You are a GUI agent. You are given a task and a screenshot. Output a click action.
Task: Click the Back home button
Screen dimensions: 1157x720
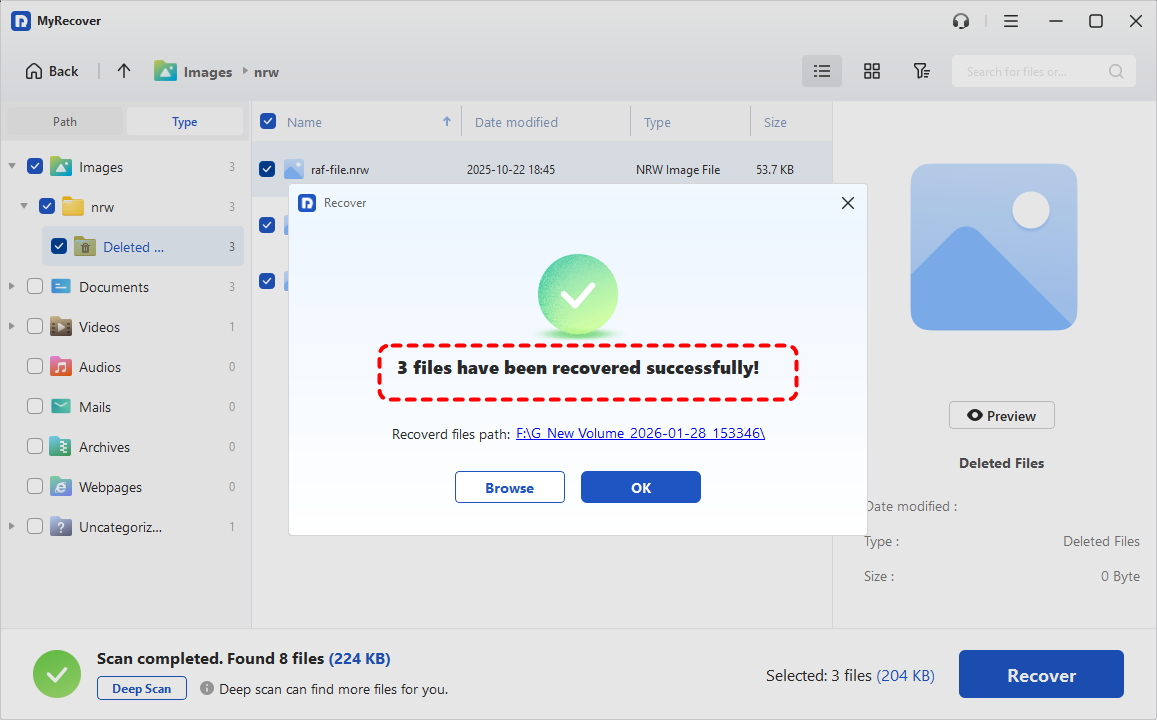(x=52, y=71)
